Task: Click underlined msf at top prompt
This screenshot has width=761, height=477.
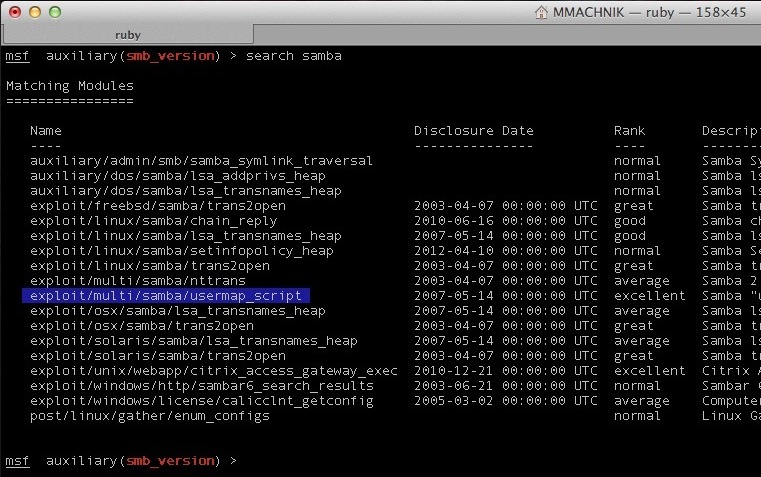Action: point(17,56)
